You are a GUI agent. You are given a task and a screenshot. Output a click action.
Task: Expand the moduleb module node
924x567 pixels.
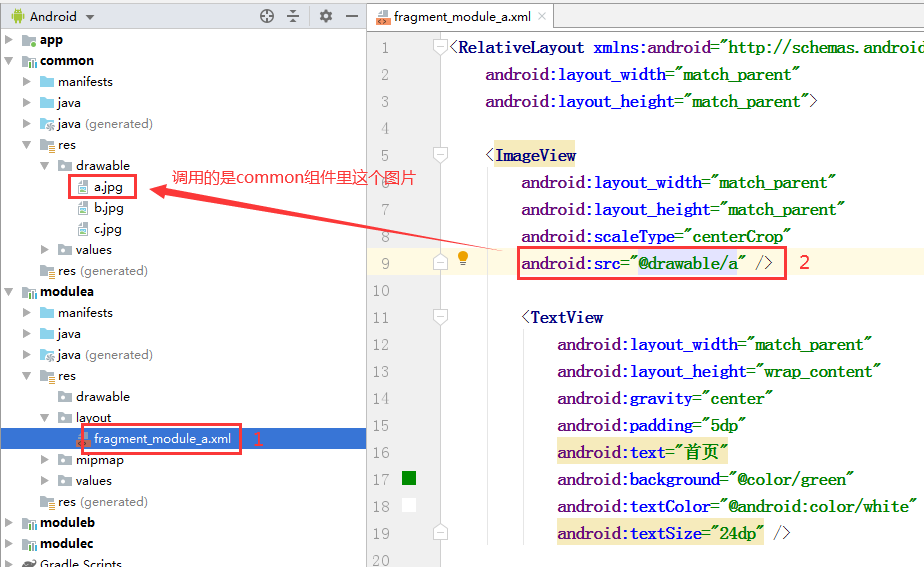(9, 523)
